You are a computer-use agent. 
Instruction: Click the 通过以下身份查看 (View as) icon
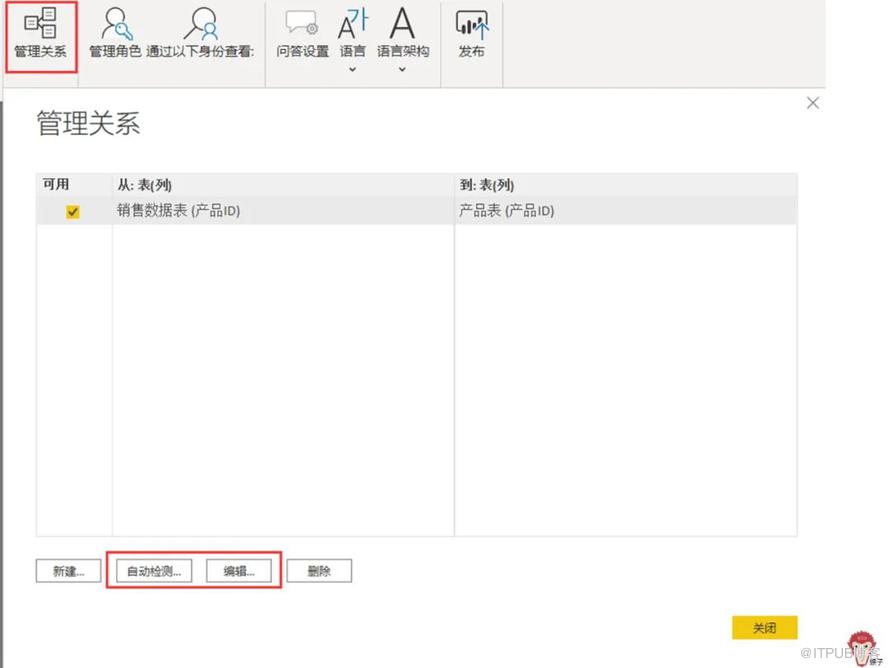click(x=203, y=24)
